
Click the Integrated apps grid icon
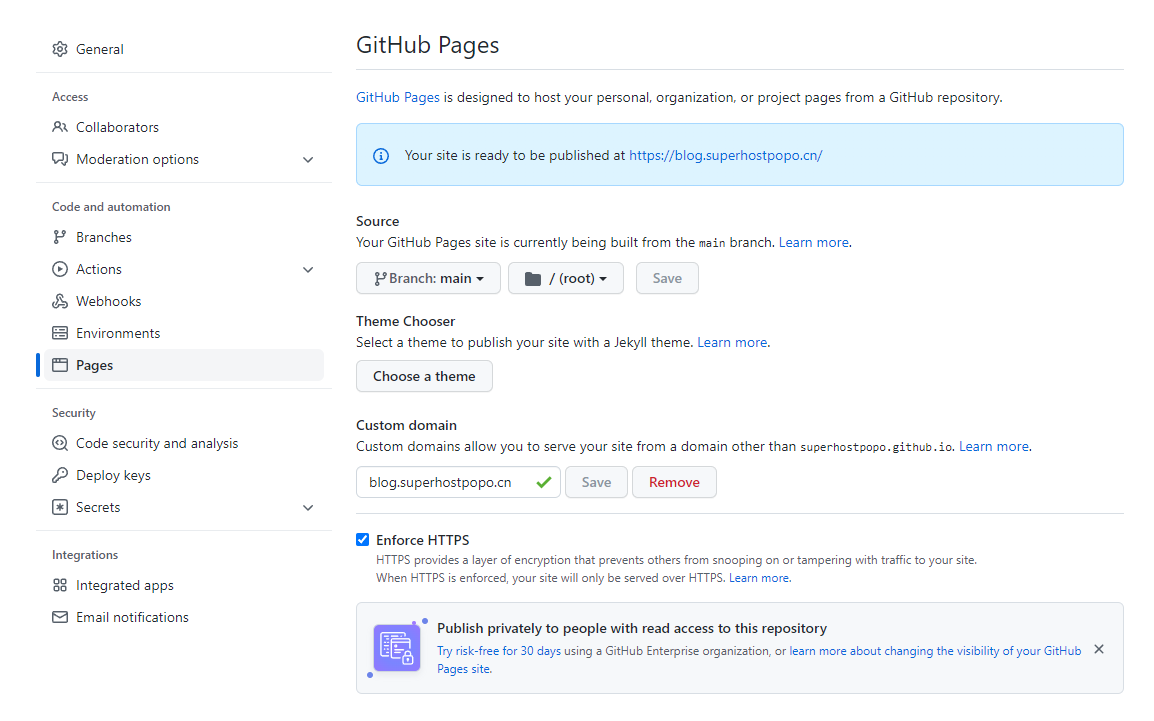coord(60,585)
